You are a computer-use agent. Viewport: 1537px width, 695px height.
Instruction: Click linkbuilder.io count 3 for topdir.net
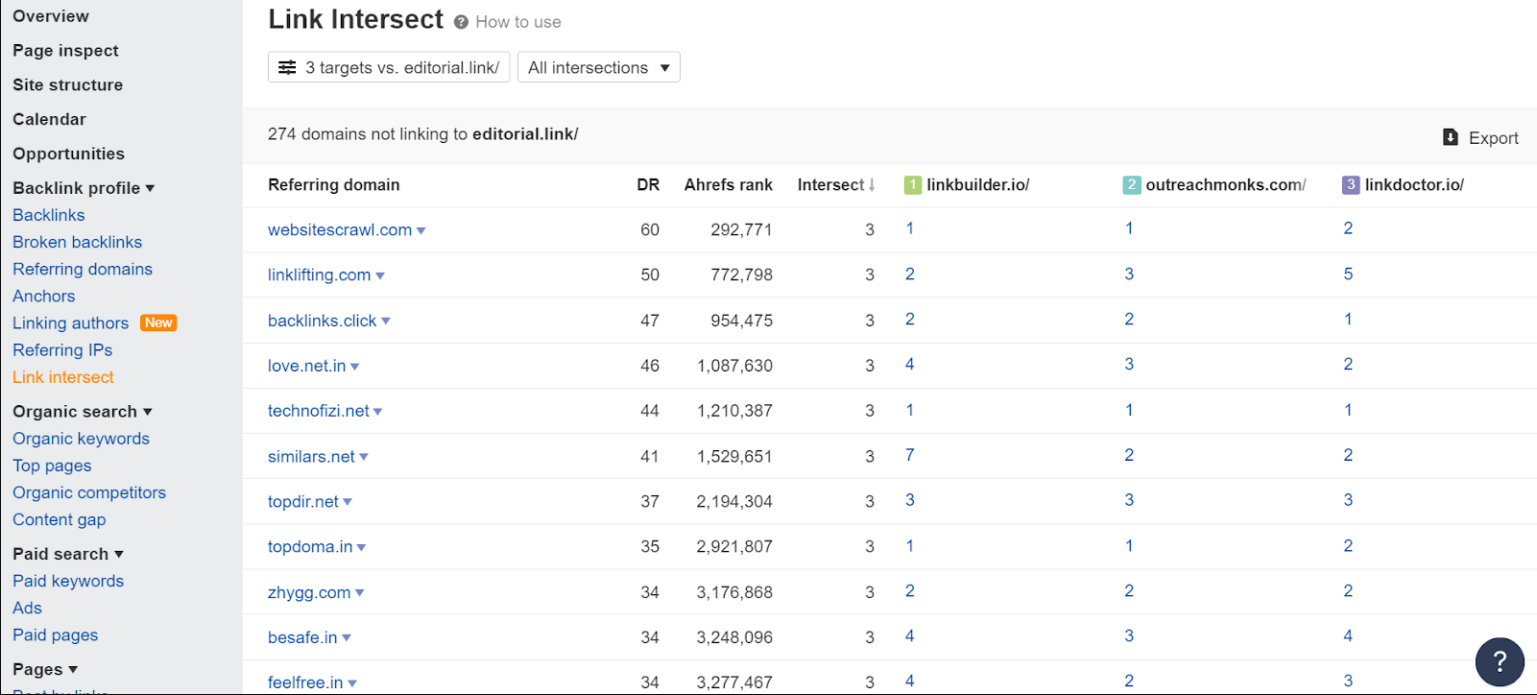tap(910, 500)
